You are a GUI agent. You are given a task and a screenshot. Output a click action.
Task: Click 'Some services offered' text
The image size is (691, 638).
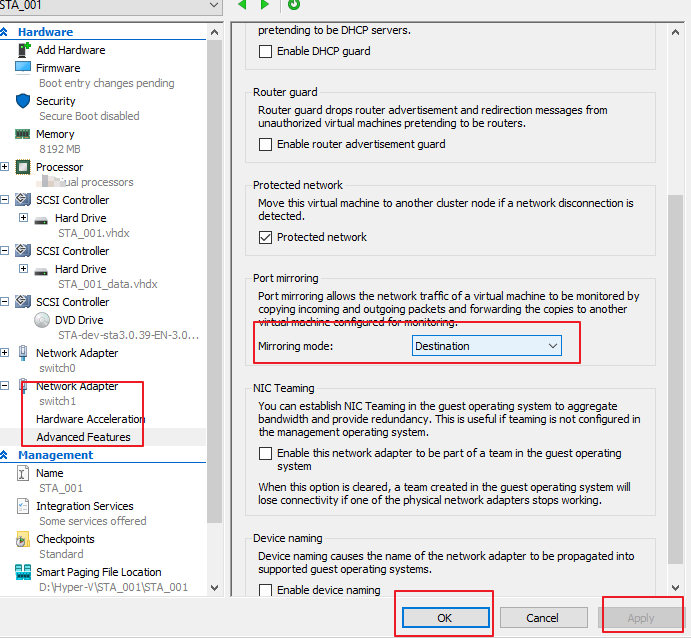(93, 521)
